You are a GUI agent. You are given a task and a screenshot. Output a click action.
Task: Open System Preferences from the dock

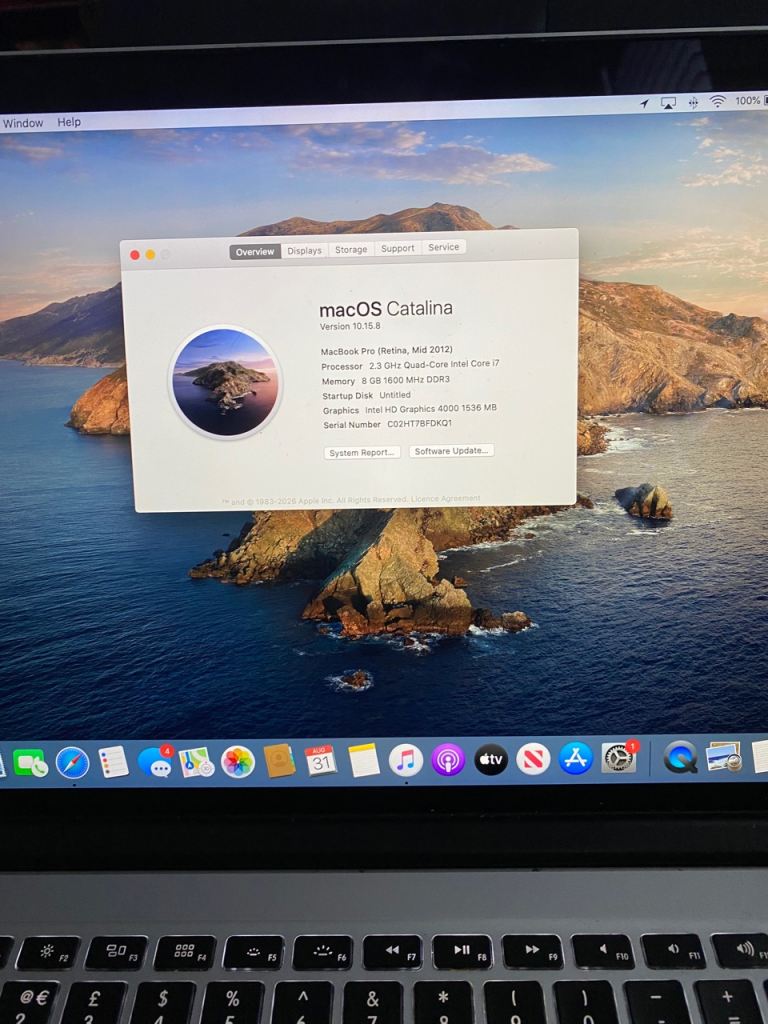tap(619, 757)
